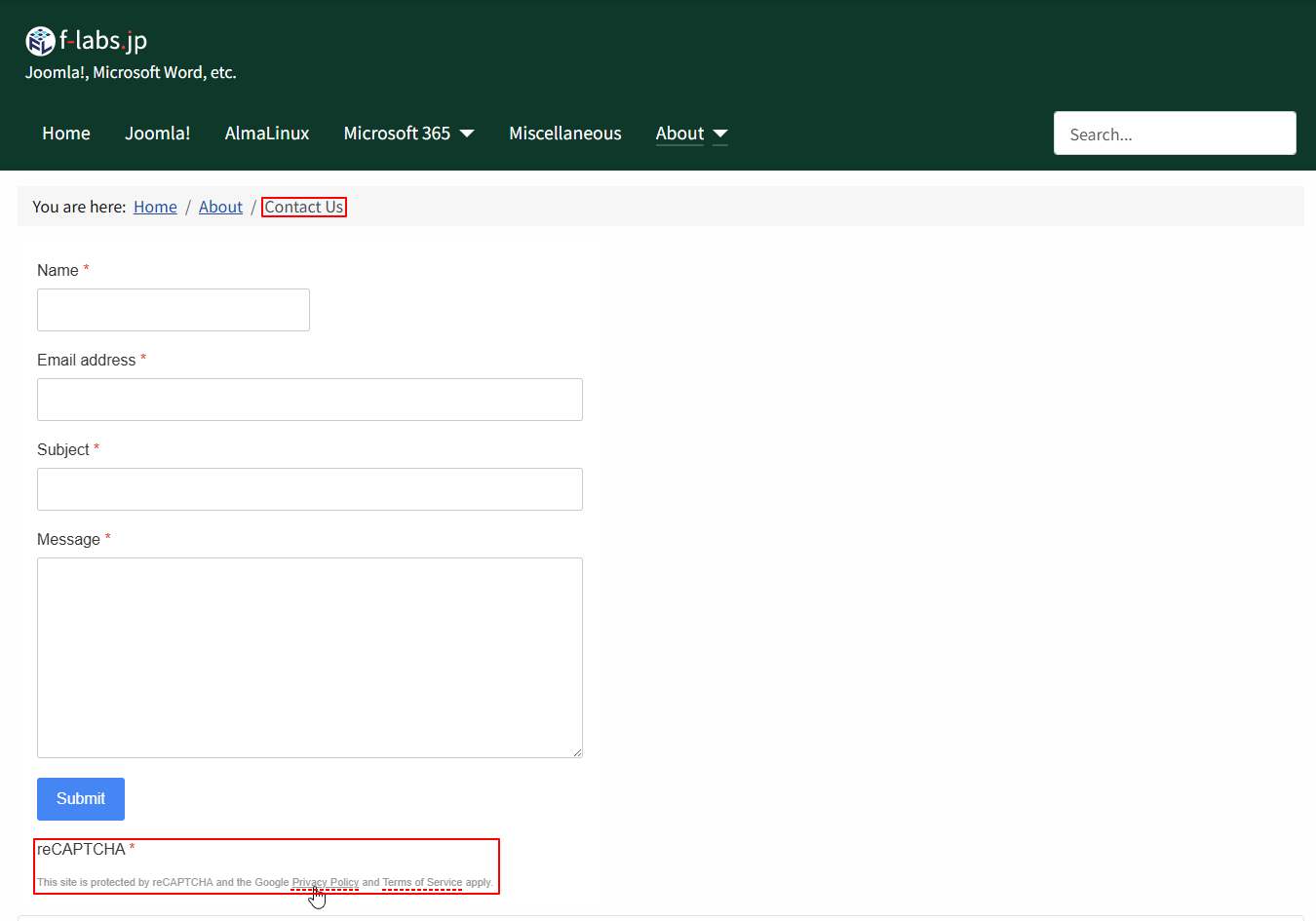Follow the Home breadcrumb link
1316x921 pixels.
click(x=155, y=207)
